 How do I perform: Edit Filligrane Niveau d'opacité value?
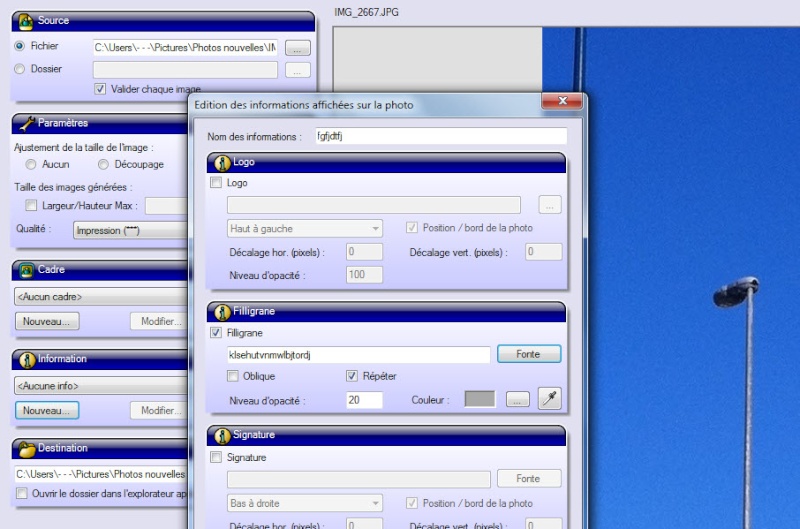(364, 400)
